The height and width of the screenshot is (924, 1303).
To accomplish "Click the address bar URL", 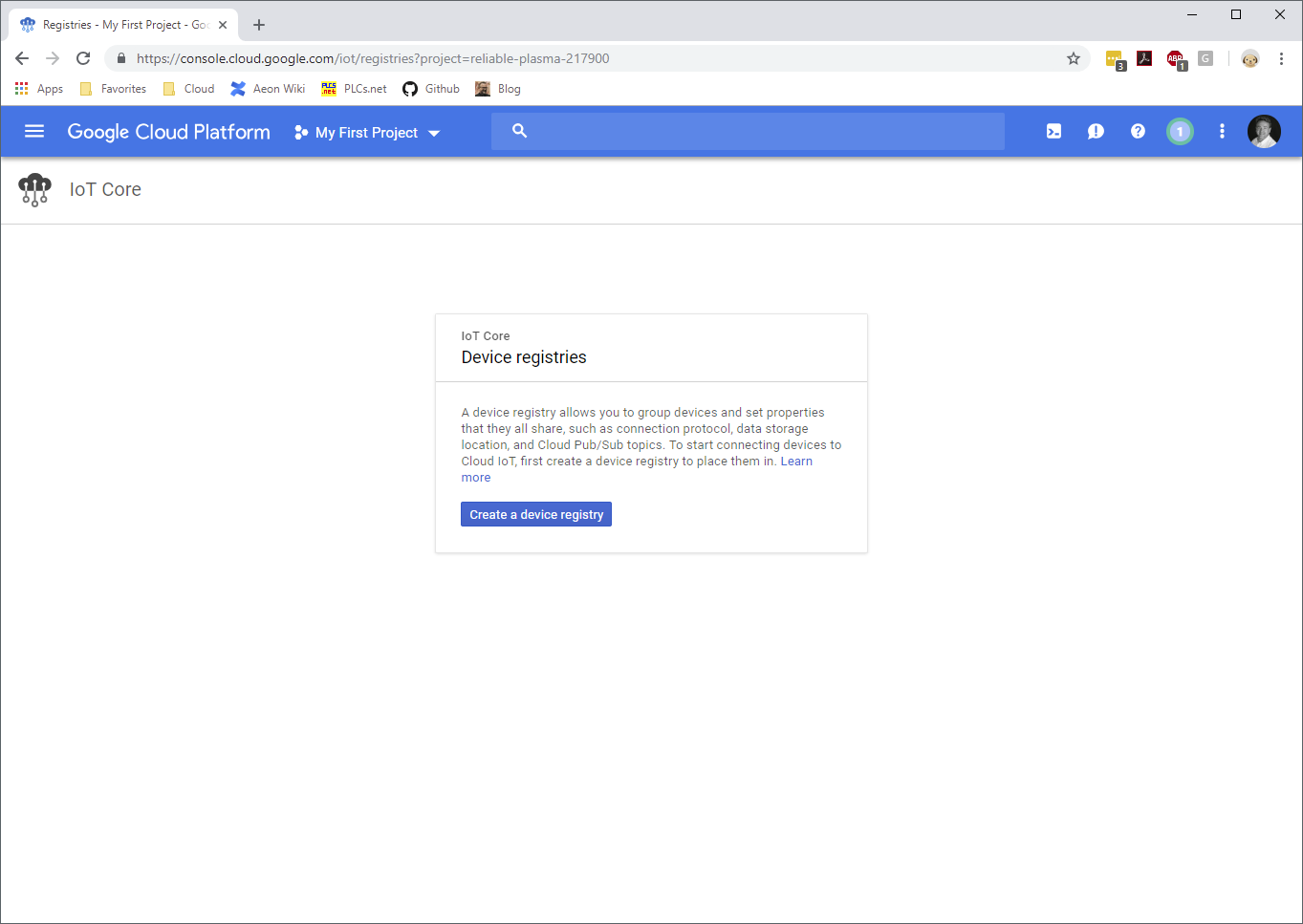I will (373, 58).
